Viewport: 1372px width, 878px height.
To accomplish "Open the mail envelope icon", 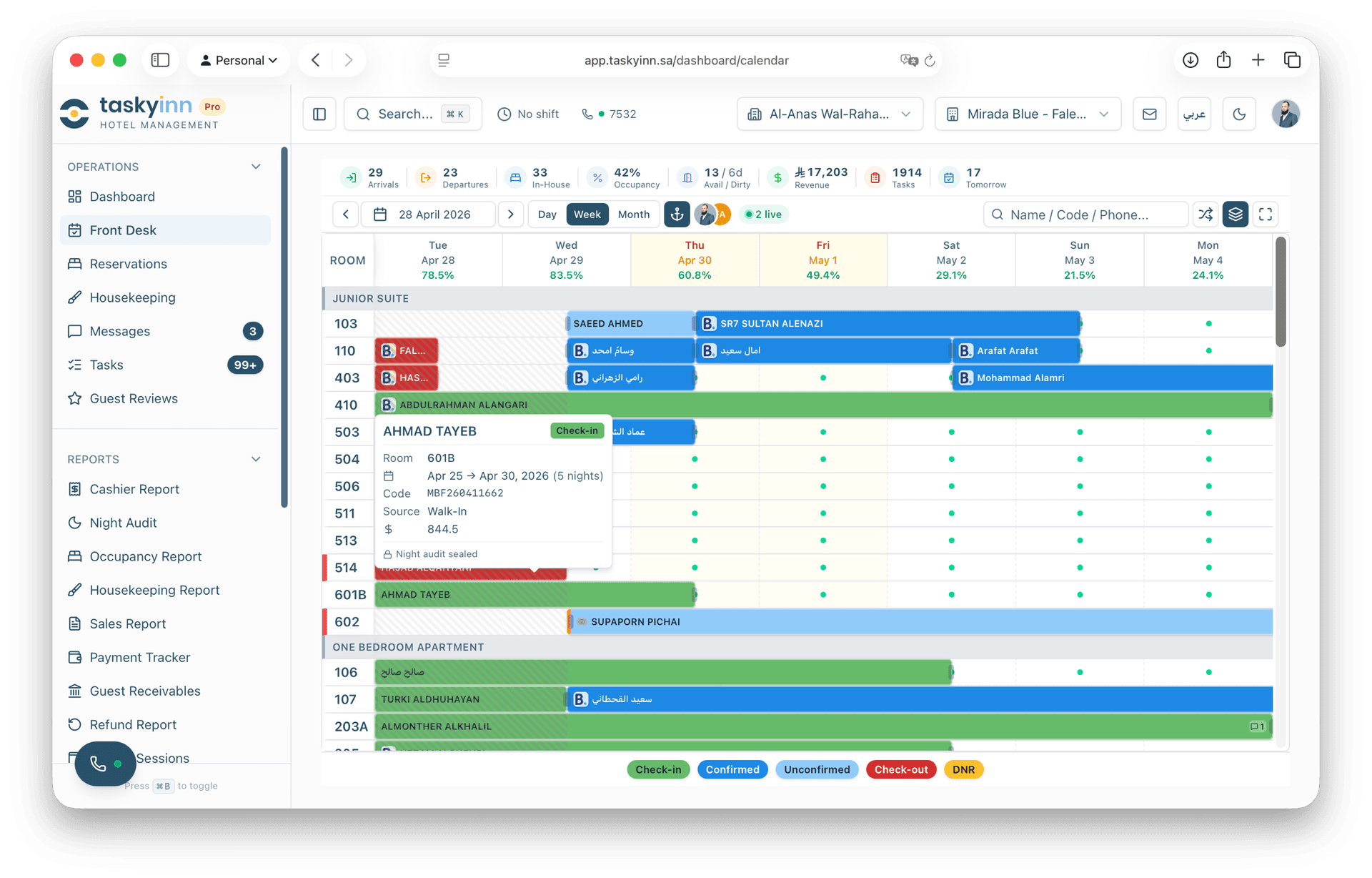I will [x=1149, y=114].
